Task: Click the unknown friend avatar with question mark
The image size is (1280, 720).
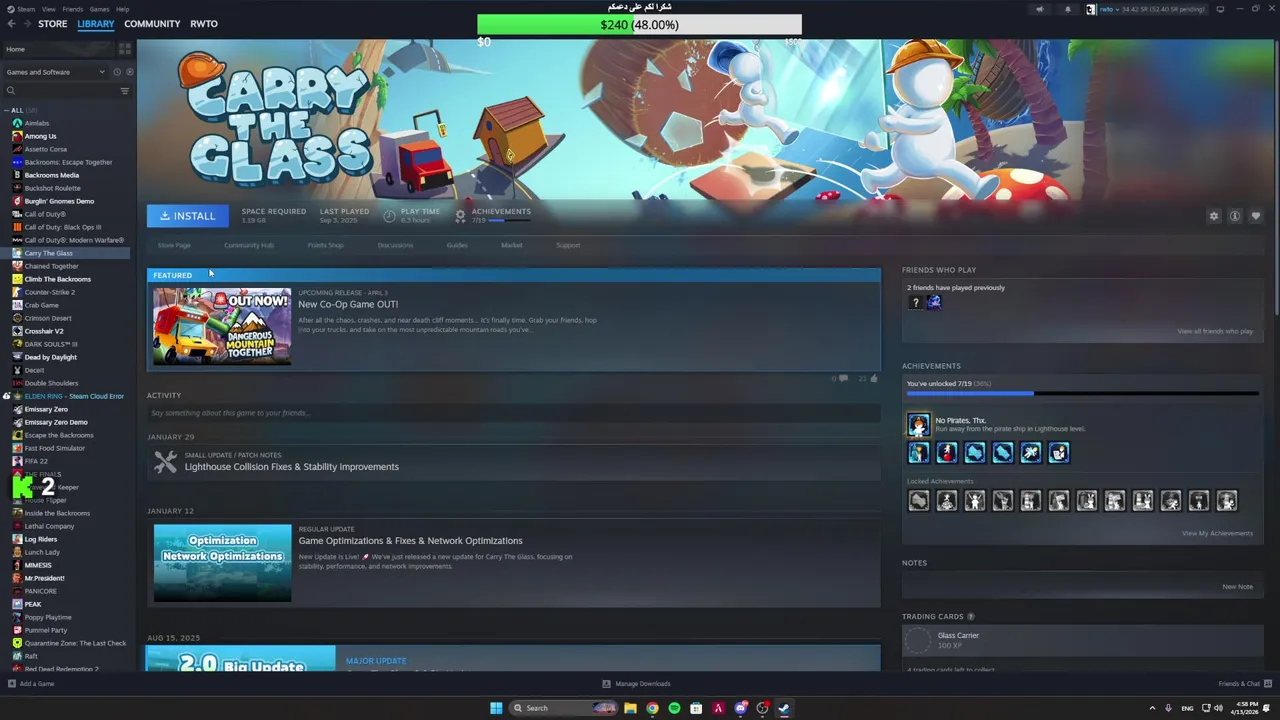Action: [x=915, y=302]
